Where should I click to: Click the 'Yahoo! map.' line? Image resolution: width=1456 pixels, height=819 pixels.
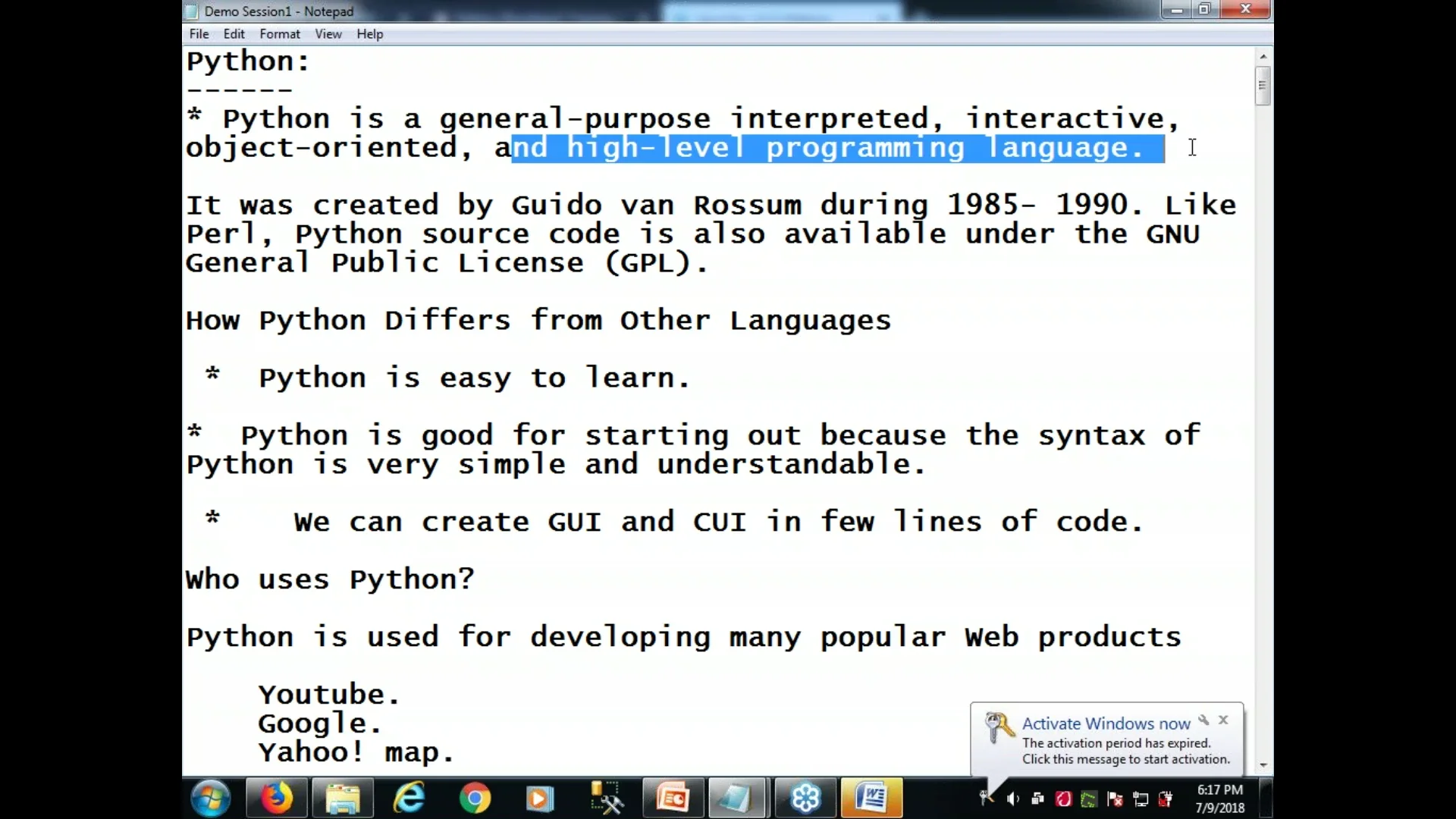click(356, 753)
